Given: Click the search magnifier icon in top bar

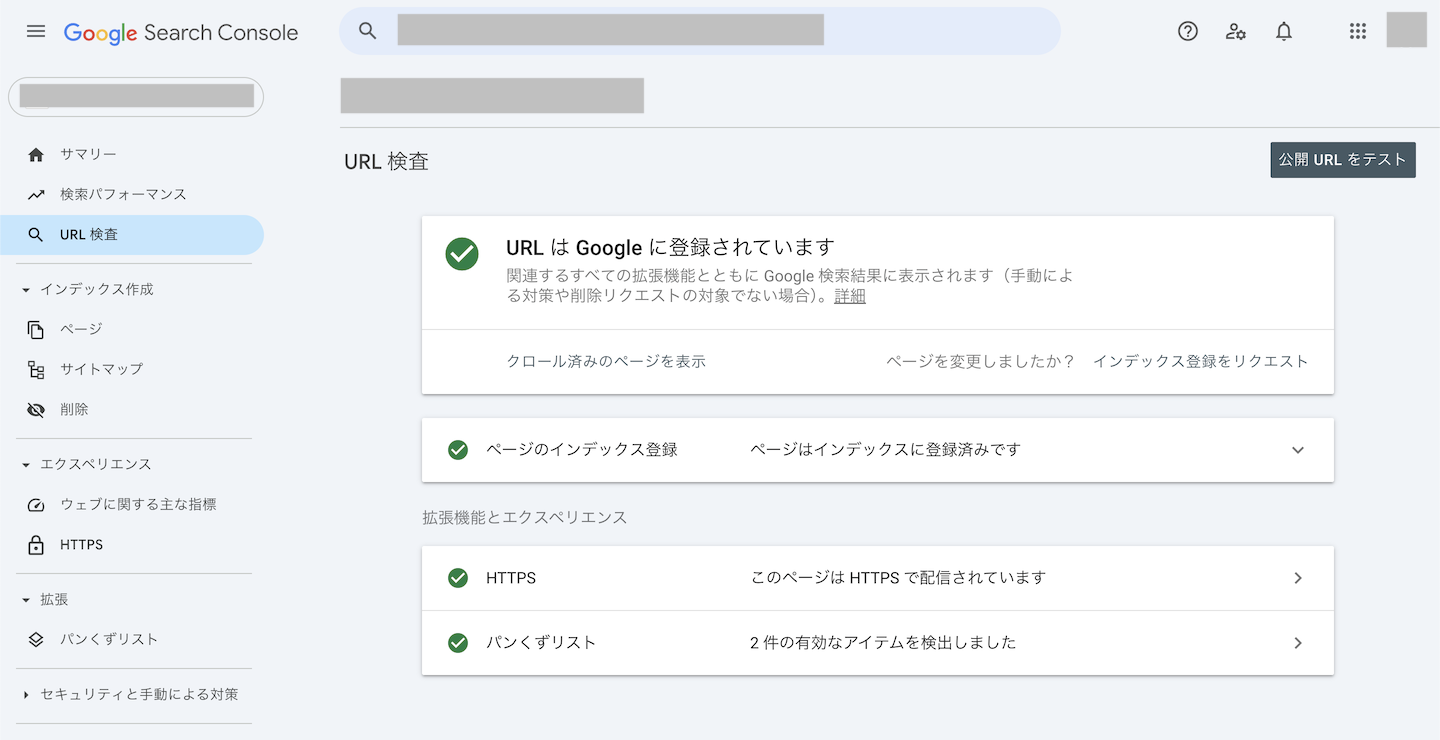Looking at the screenshot, I should pos(368,31).
